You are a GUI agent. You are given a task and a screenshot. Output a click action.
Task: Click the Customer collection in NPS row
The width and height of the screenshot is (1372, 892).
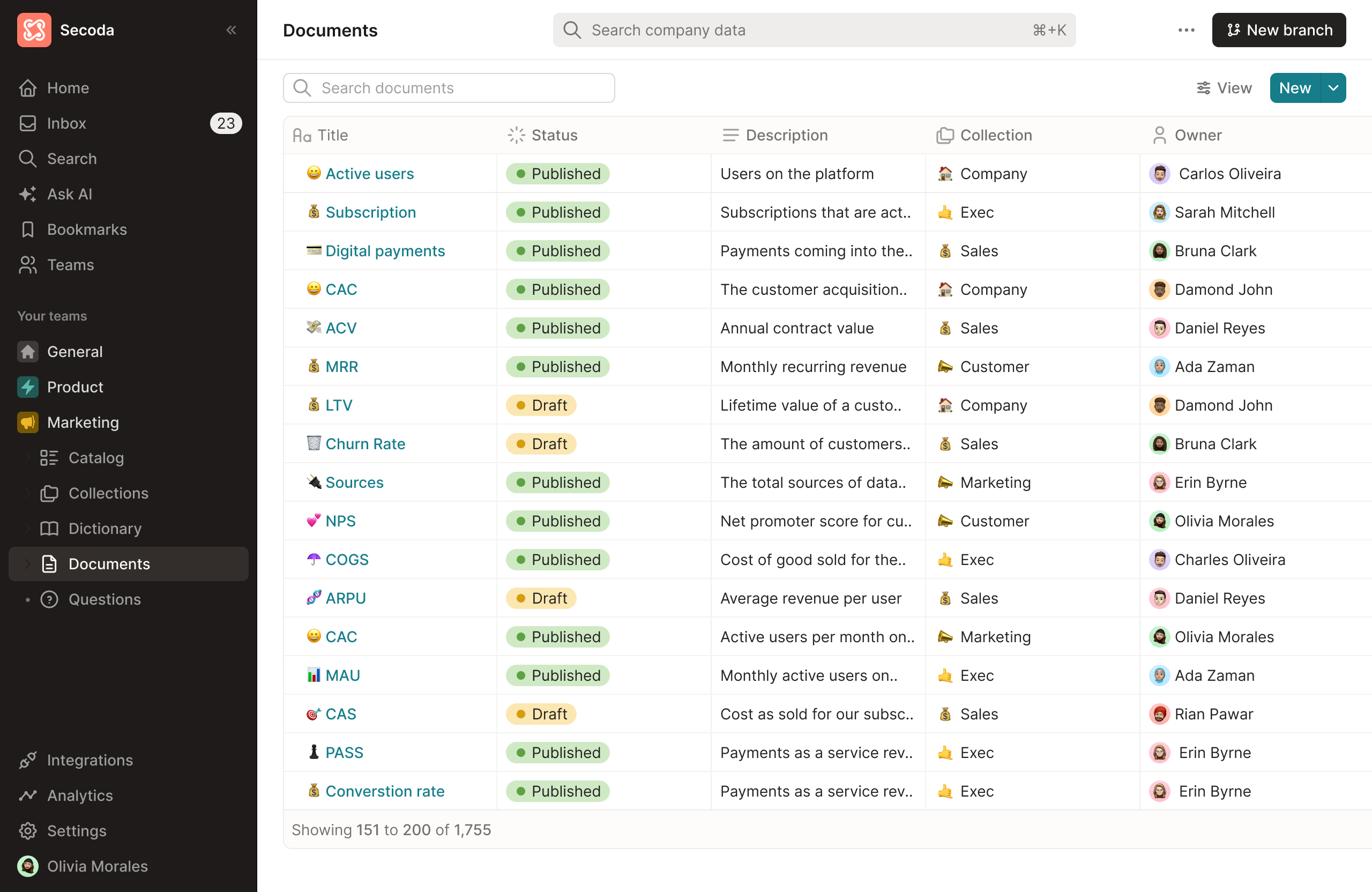pos(983,521)
